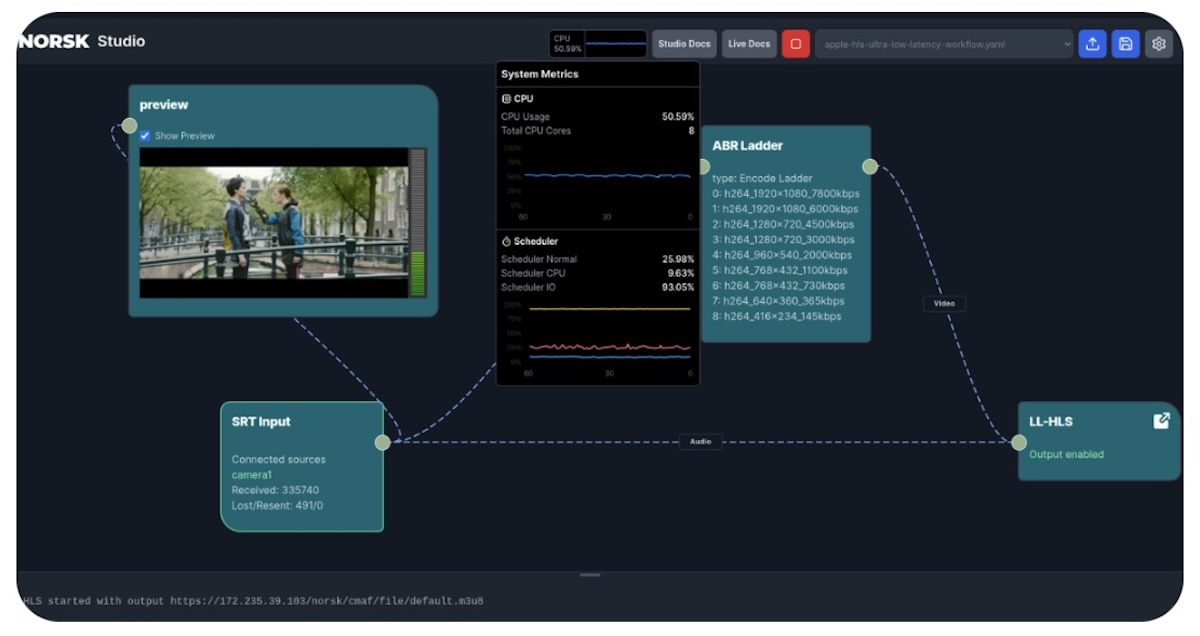Click the preview video thumbnail
1200x636 pixels.
coord(273,222)
